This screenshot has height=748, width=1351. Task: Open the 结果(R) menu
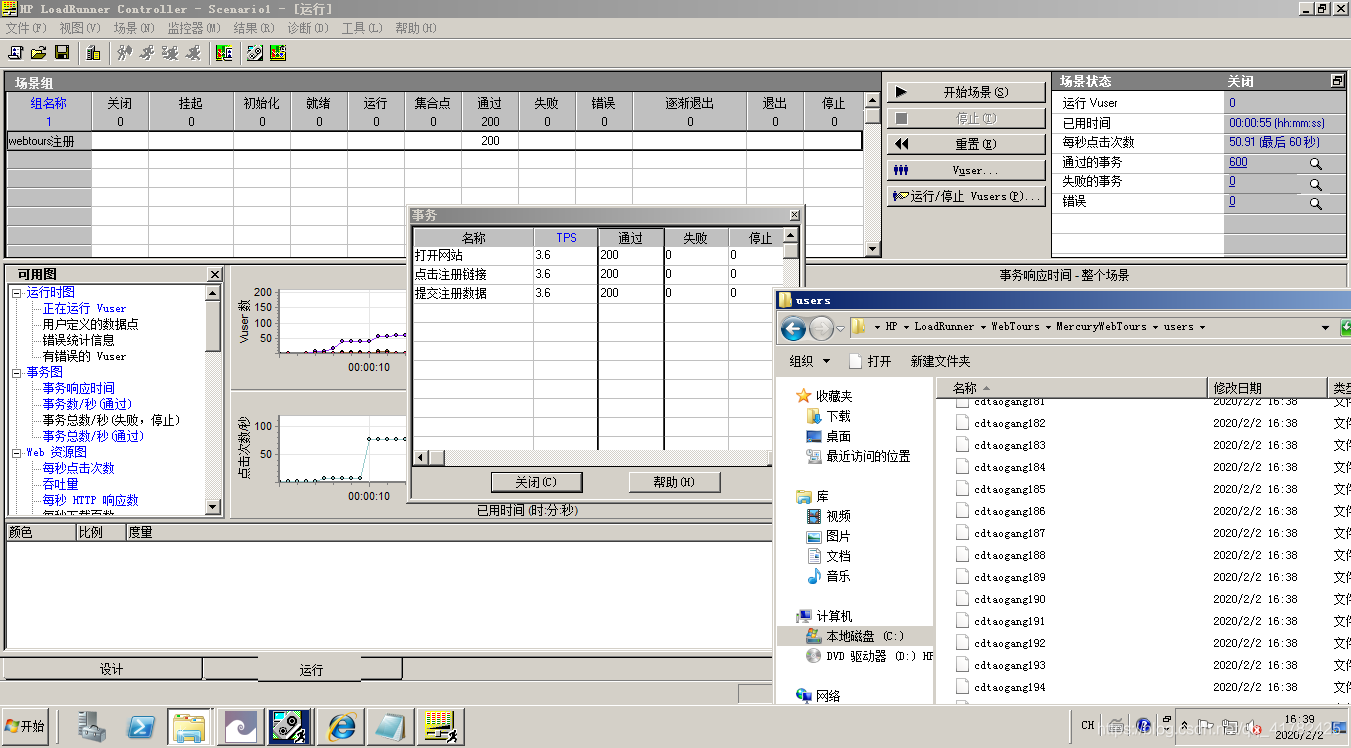[254, 28]
